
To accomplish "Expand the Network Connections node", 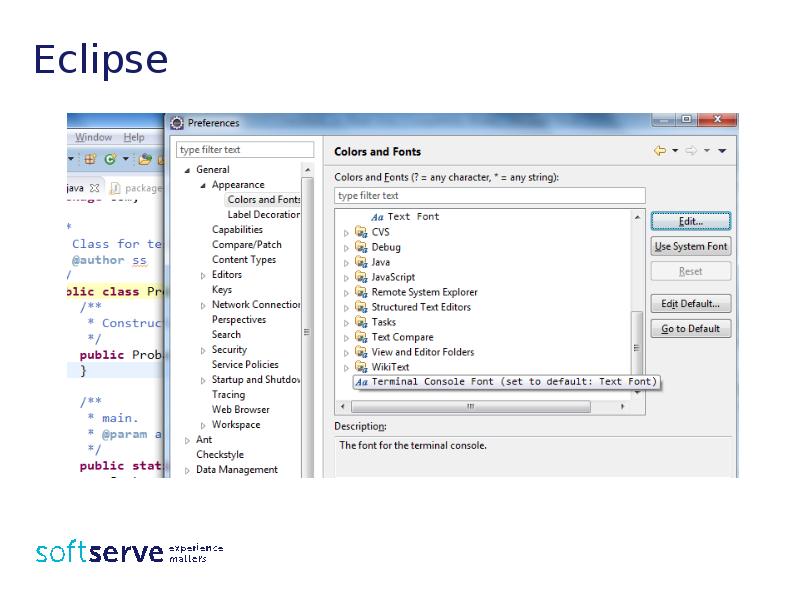I will pyautogui.click(x=203, y=306).
